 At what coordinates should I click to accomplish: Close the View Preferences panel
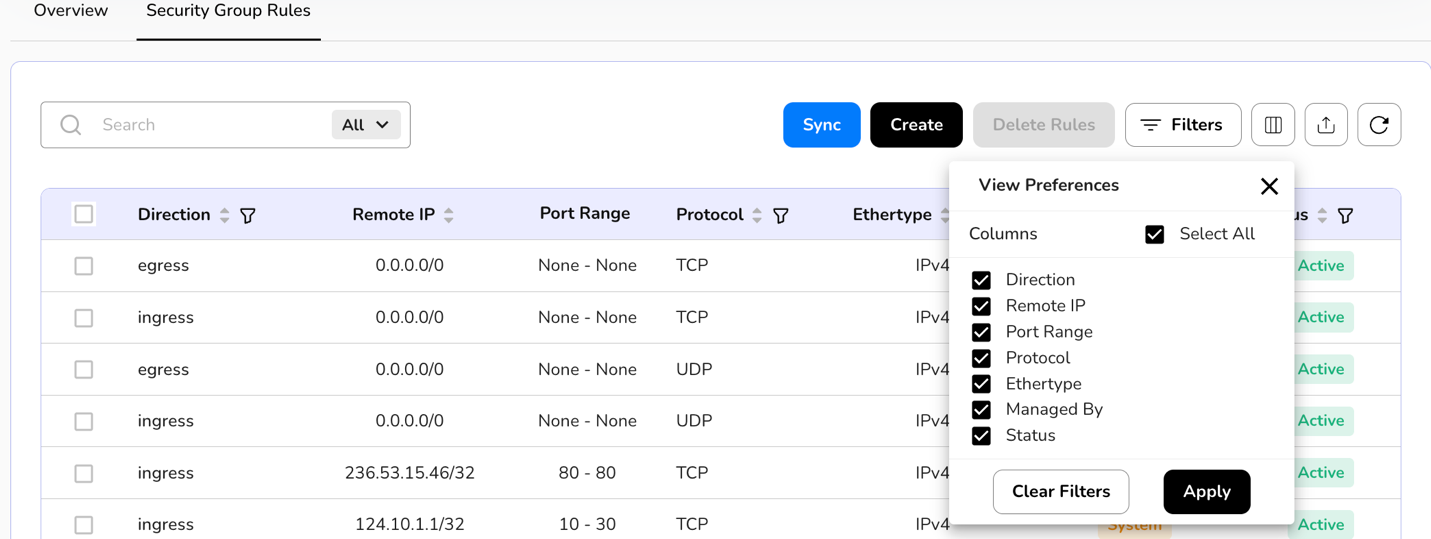click(1269, 186)
